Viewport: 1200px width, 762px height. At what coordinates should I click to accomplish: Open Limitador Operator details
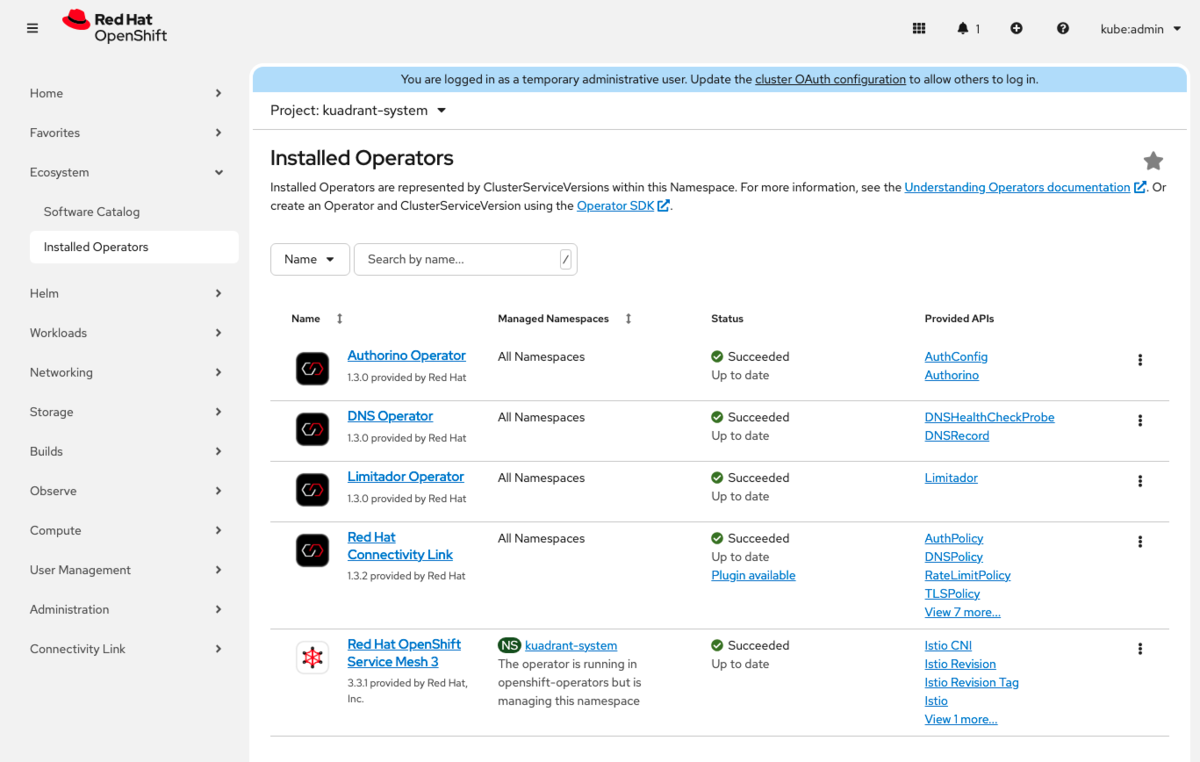click(405, 477)
